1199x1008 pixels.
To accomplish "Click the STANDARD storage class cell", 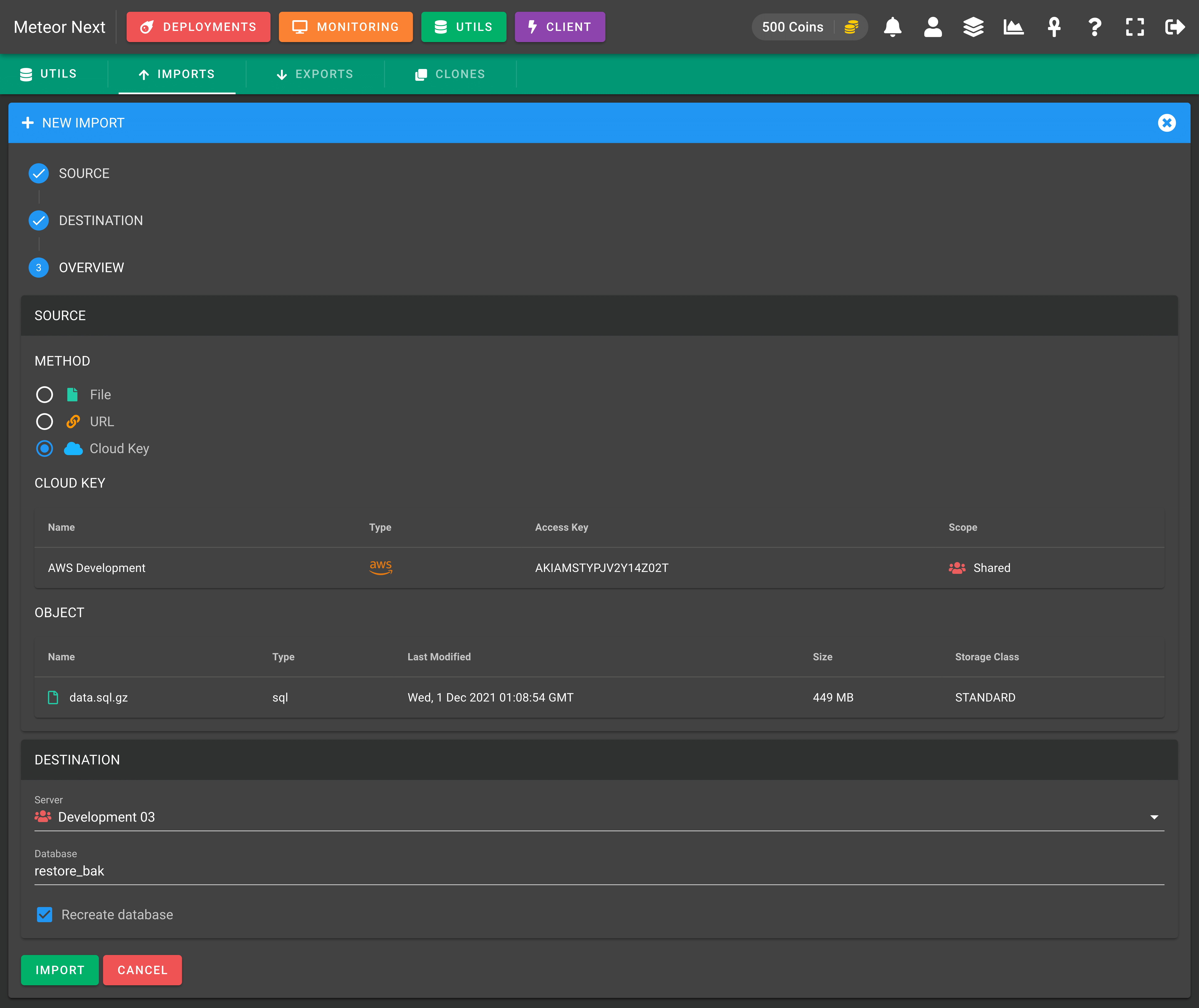I will point(985,698).
